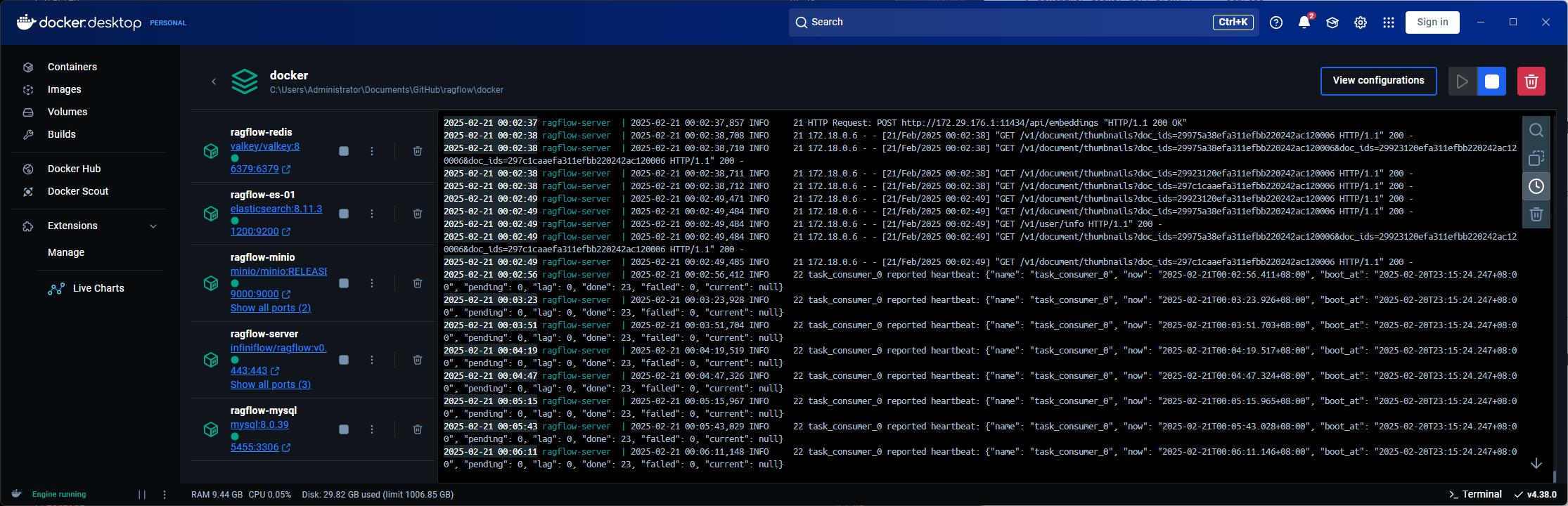
Task: Click the Engine running whale icon
Action: click(x=17, y=494)
